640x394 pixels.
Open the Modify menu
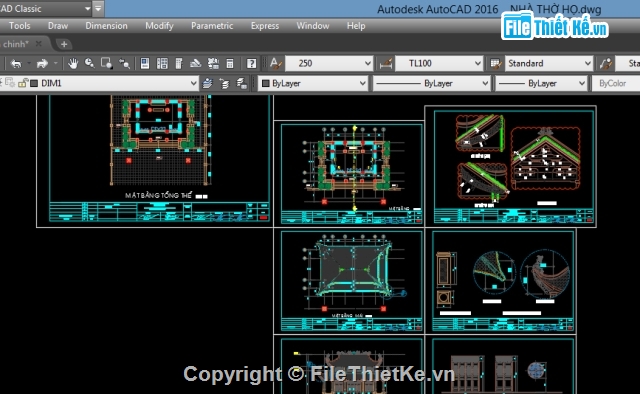tap(159, 26)
